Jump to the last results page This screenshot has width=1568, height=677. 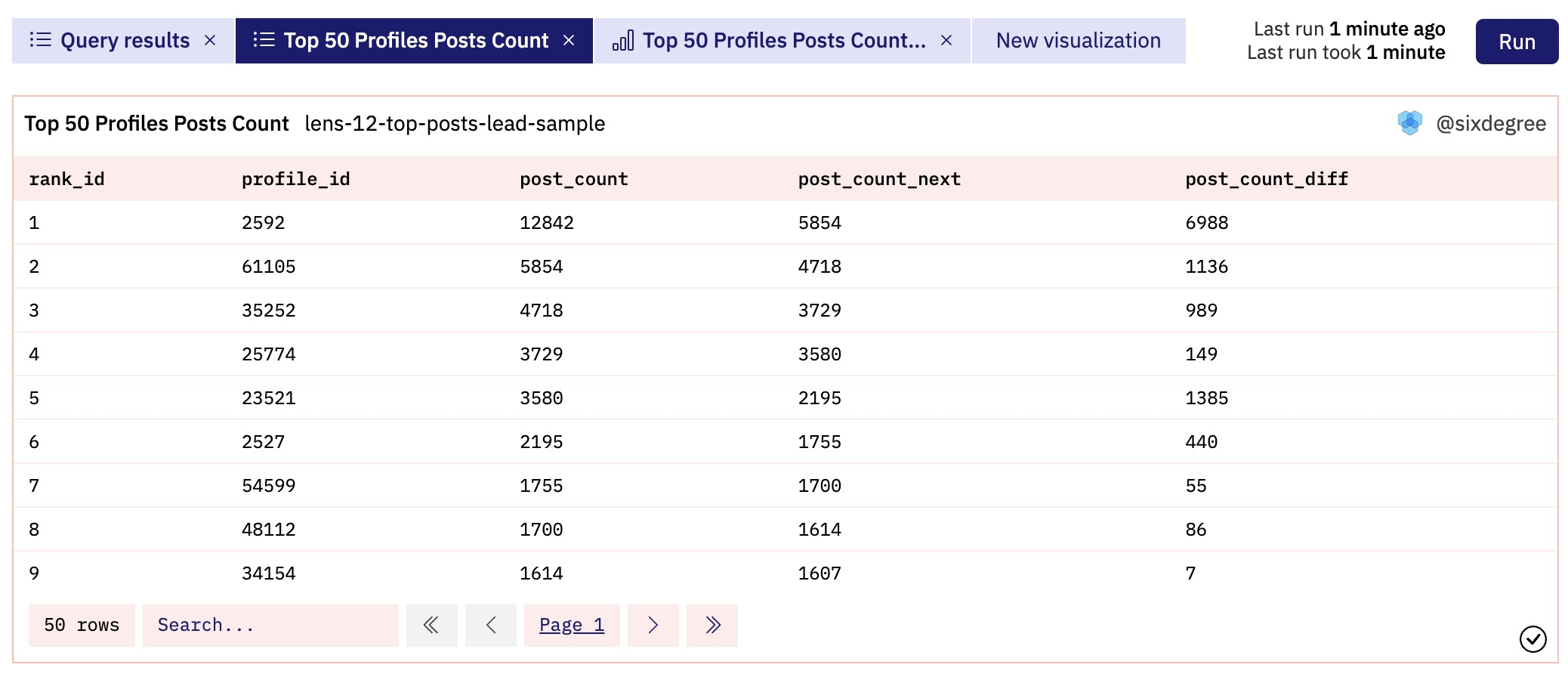[711, 626]
